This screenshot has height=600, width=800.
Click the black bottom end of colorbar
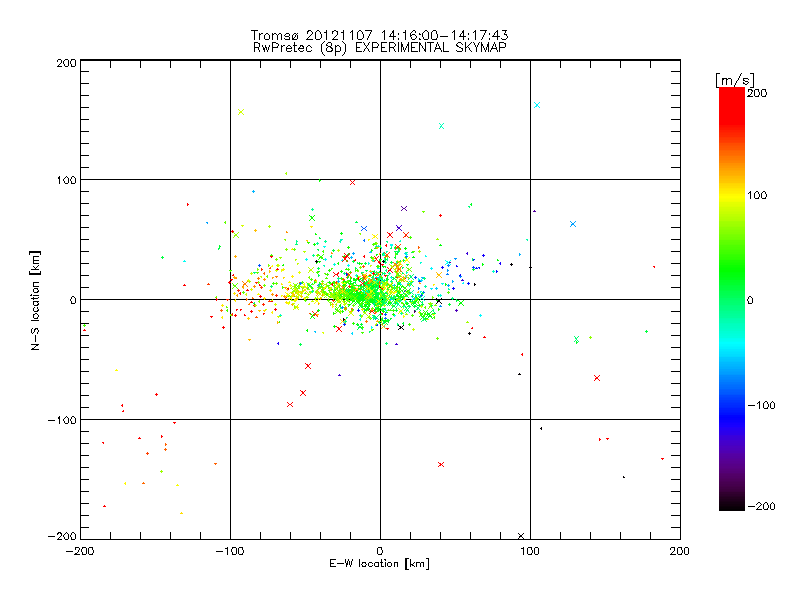[x=731, y=505]
